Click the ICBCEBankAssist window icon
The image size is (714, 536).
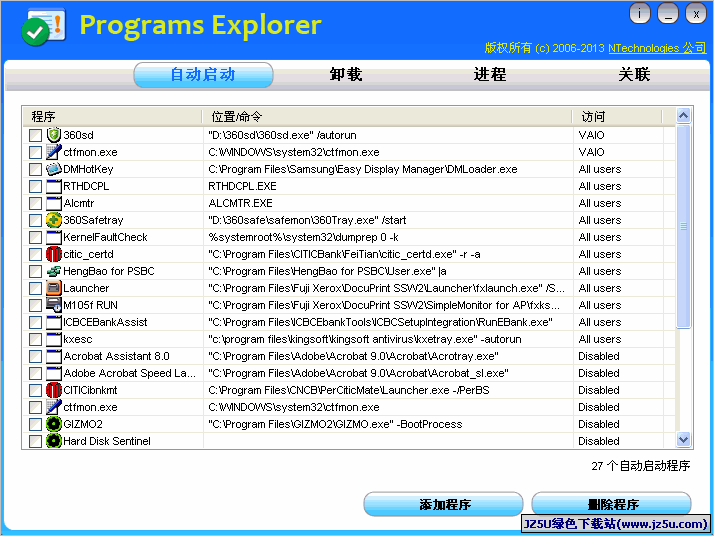point(54,322)
